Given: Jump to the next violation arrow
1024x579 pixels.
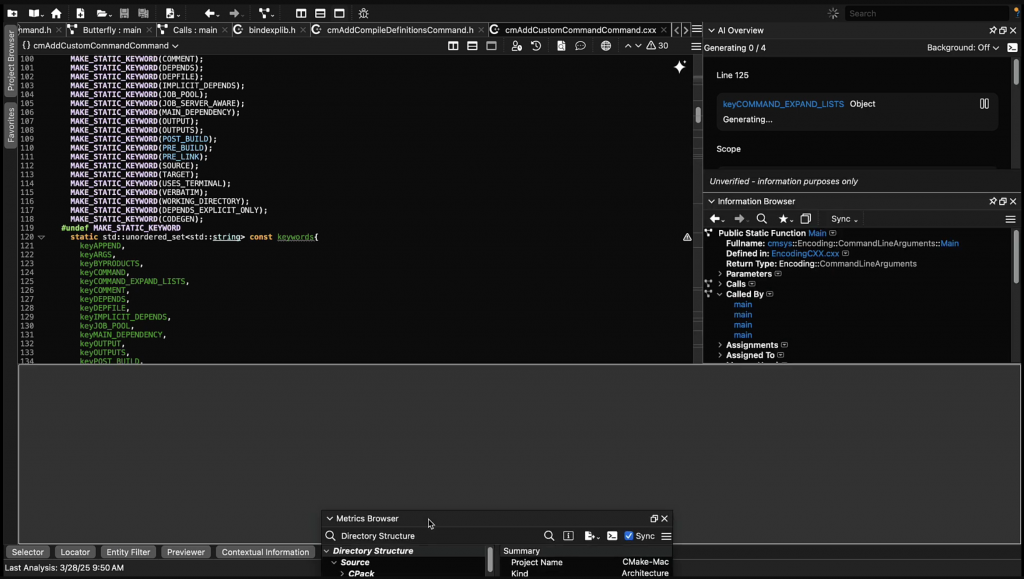Looking at the screenshot, I should tap(638, 46).
